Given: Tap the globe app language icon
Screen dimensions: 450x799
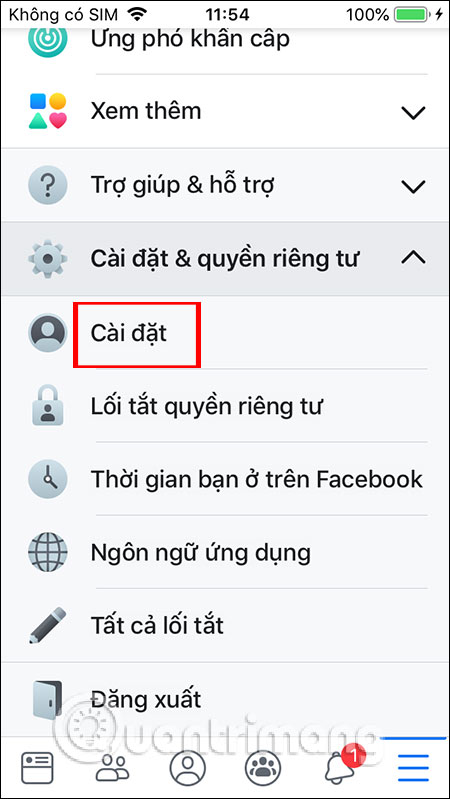Looking at the screenshot, I should coord(47,552).
